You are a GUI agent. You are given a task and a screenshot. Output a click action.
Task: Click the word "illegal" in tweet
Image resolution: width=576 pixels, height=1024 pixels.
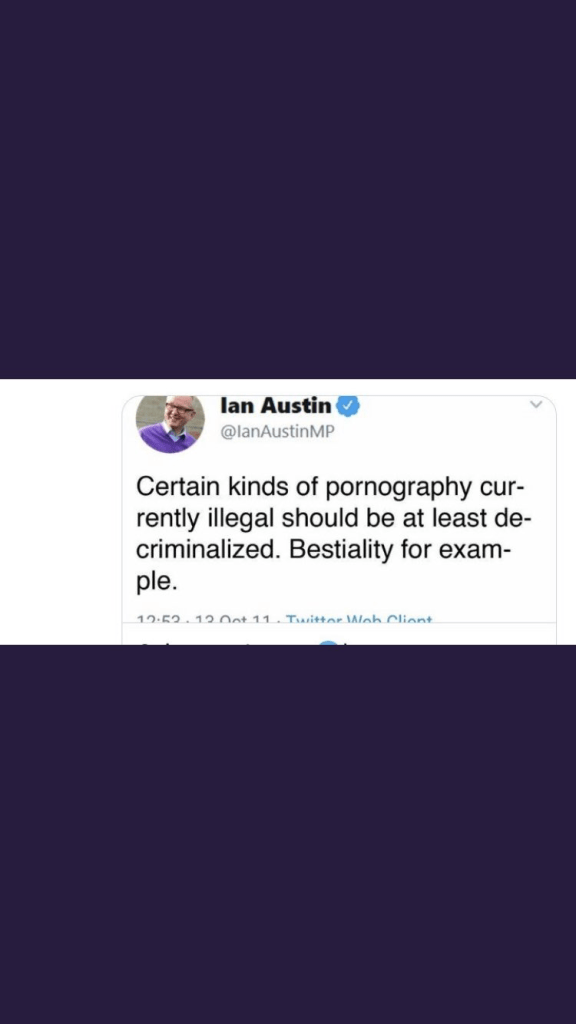241,519
